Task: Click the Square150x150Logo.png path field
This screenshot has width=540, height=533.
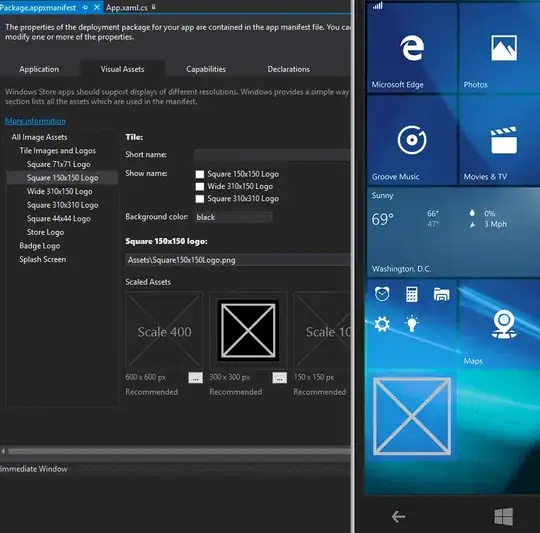Action: tap(238, 260)
